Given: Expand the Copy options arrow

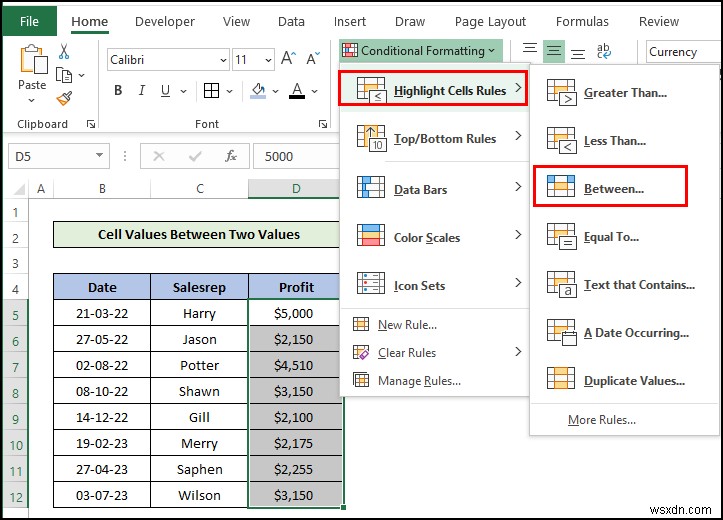Looking at the screenshot, I should [82, 75].
